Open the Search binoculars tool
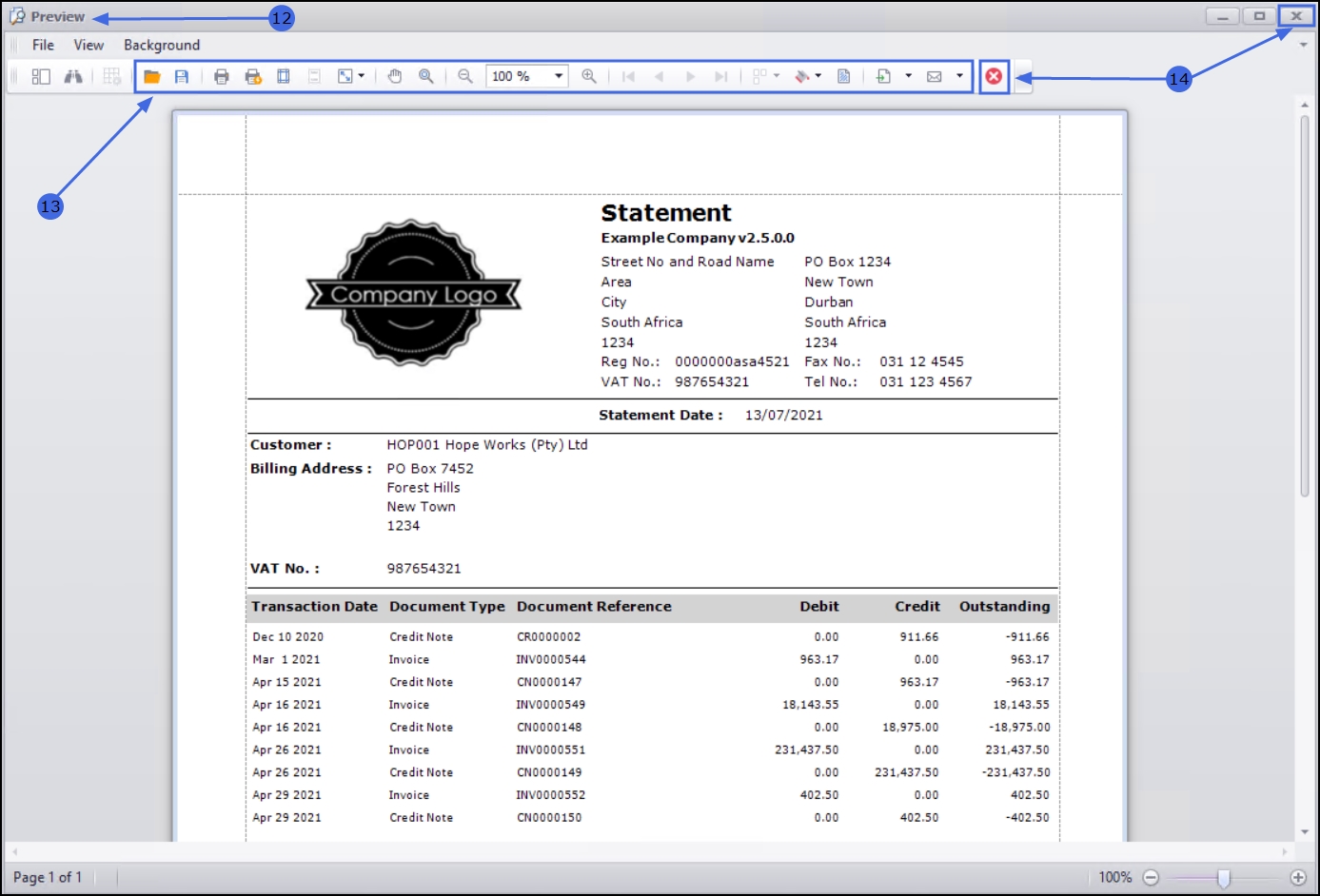This screenshot has width=1320, height=896. (x=73, y=76)
